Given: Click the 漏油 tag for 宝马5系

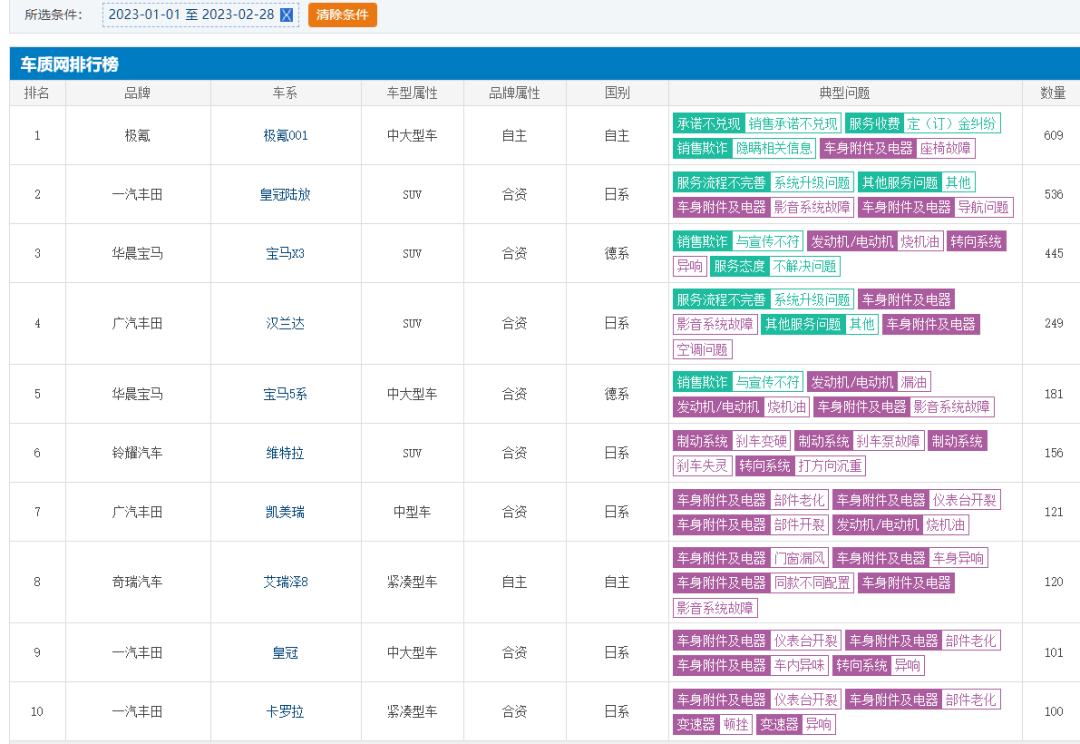Looking at the screenshot, I should (913, 382).
